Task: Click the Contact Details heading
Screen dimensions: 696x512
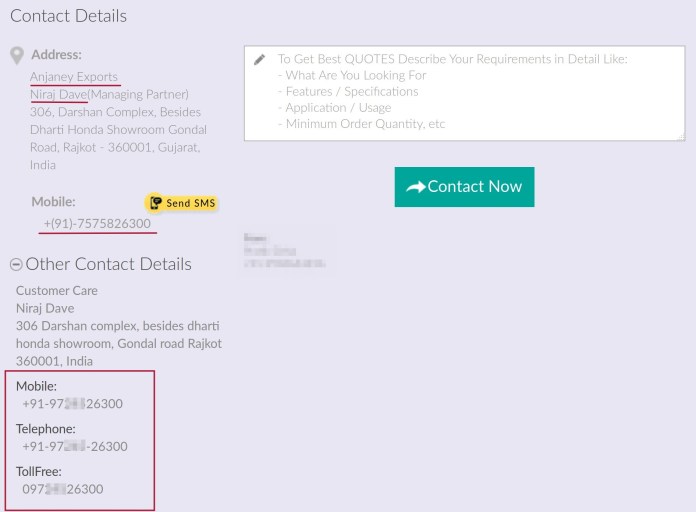Action: point(68,16)
